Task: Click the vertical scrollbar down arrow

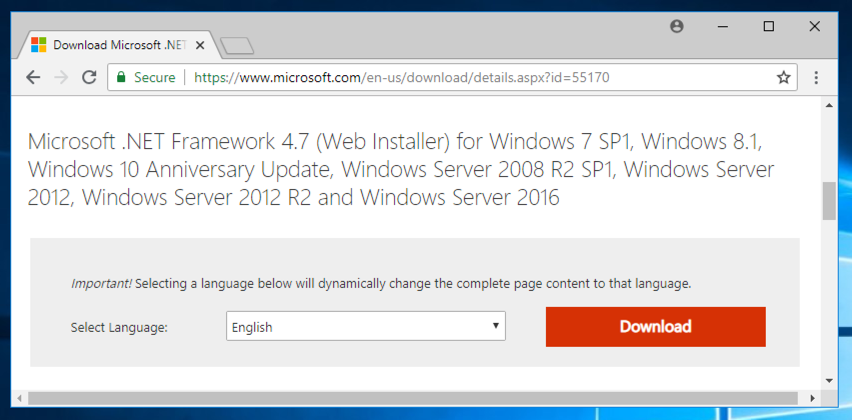Action: click(x=829, y=381)
